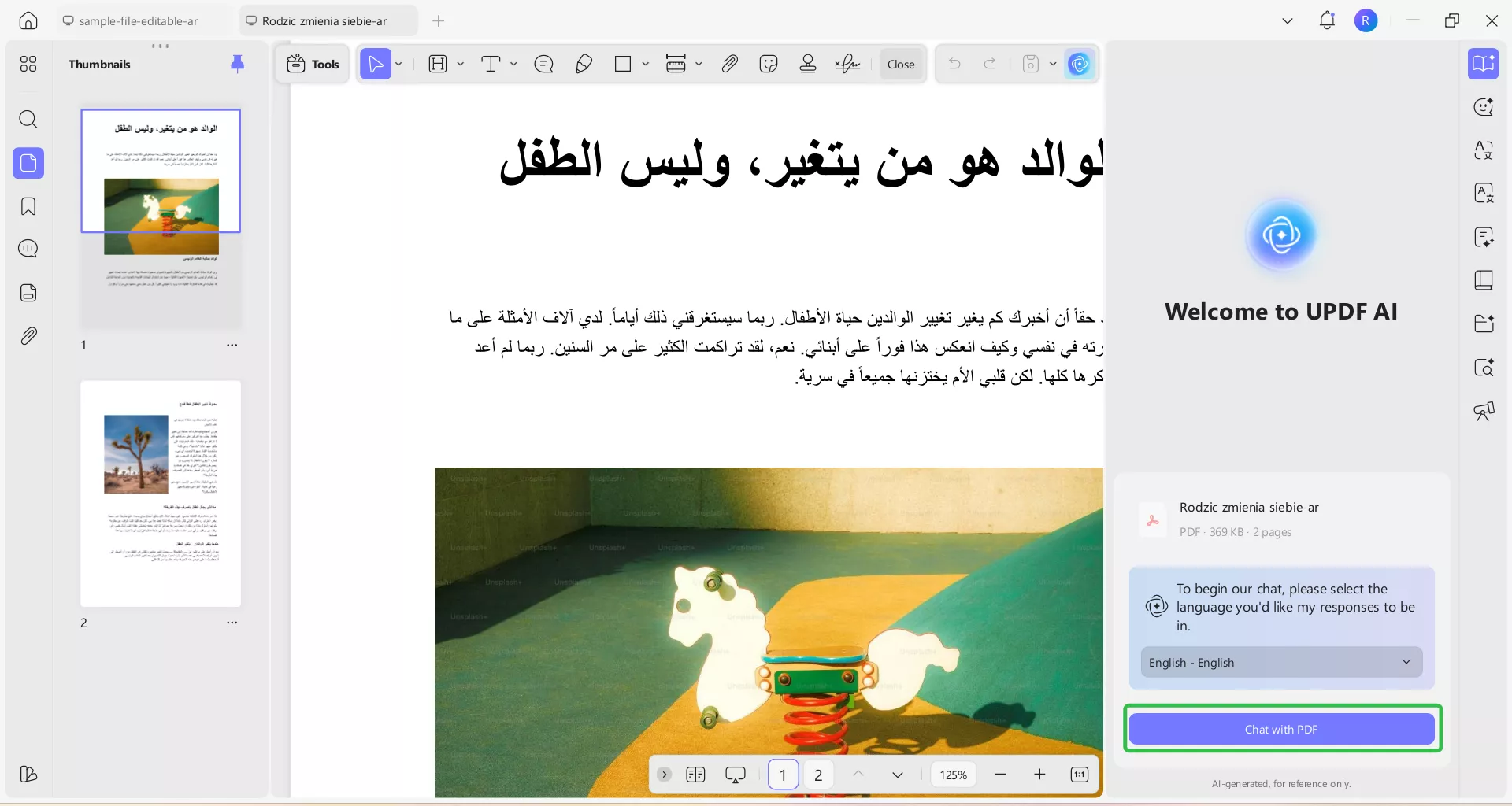Select the highlighter annotation tool
This screenshot has width=1512, height=806.
coord(584,64)
